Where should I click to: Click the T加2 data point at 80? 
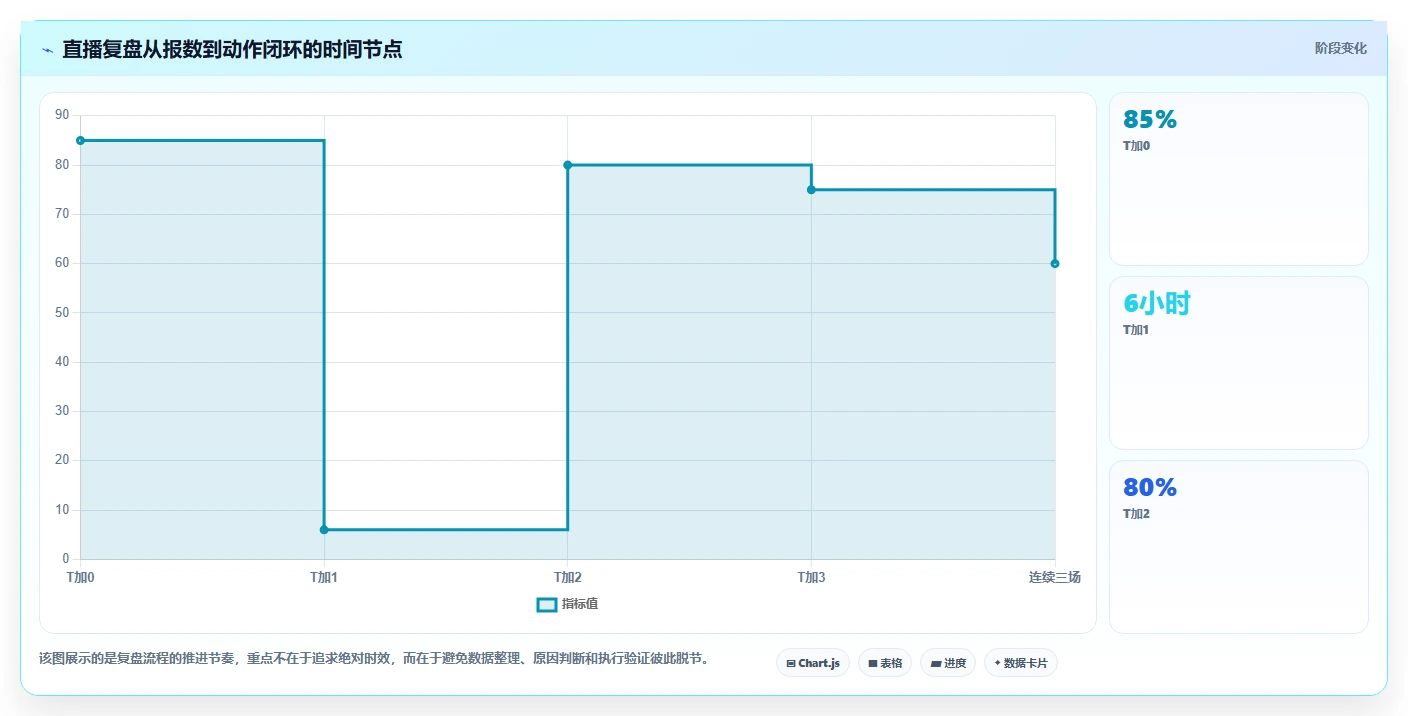pos(567,165)
